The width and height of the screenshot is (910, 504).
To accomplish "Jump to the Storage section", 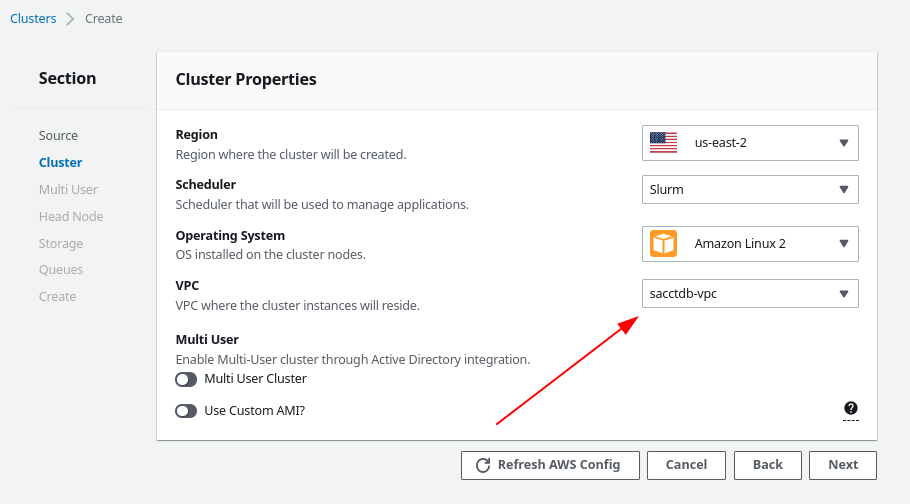I will [61, 244].
